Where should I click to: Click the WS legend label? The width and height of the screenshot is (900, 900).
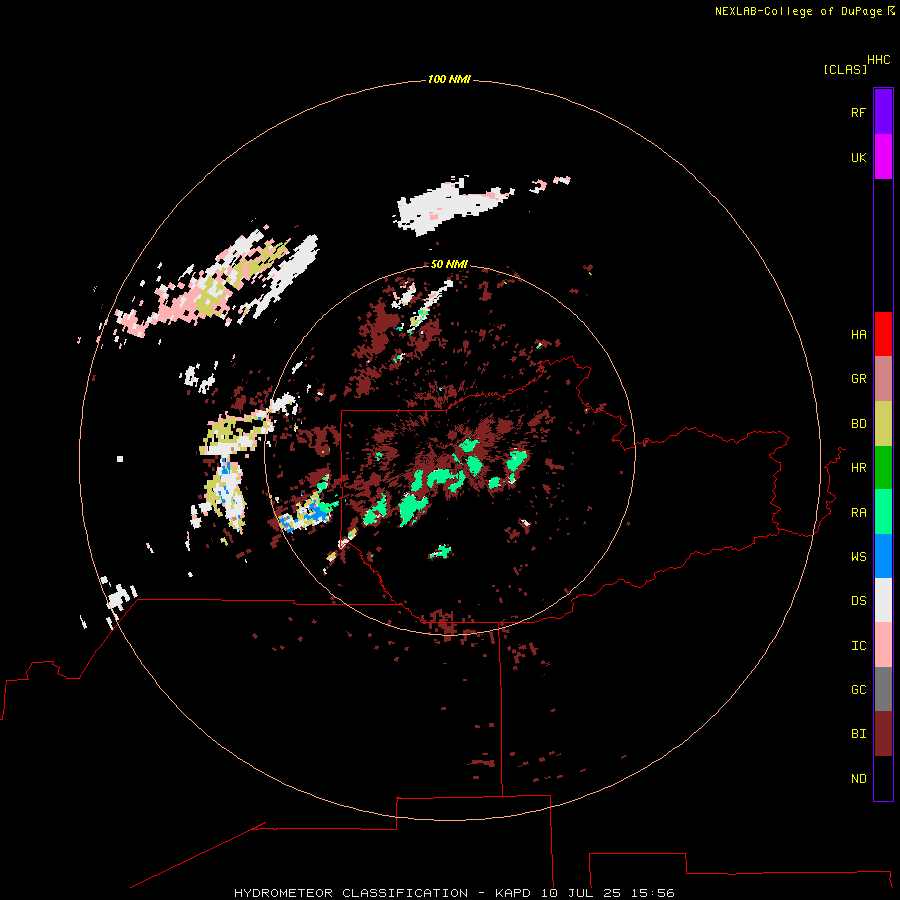(x=858, y=557)
